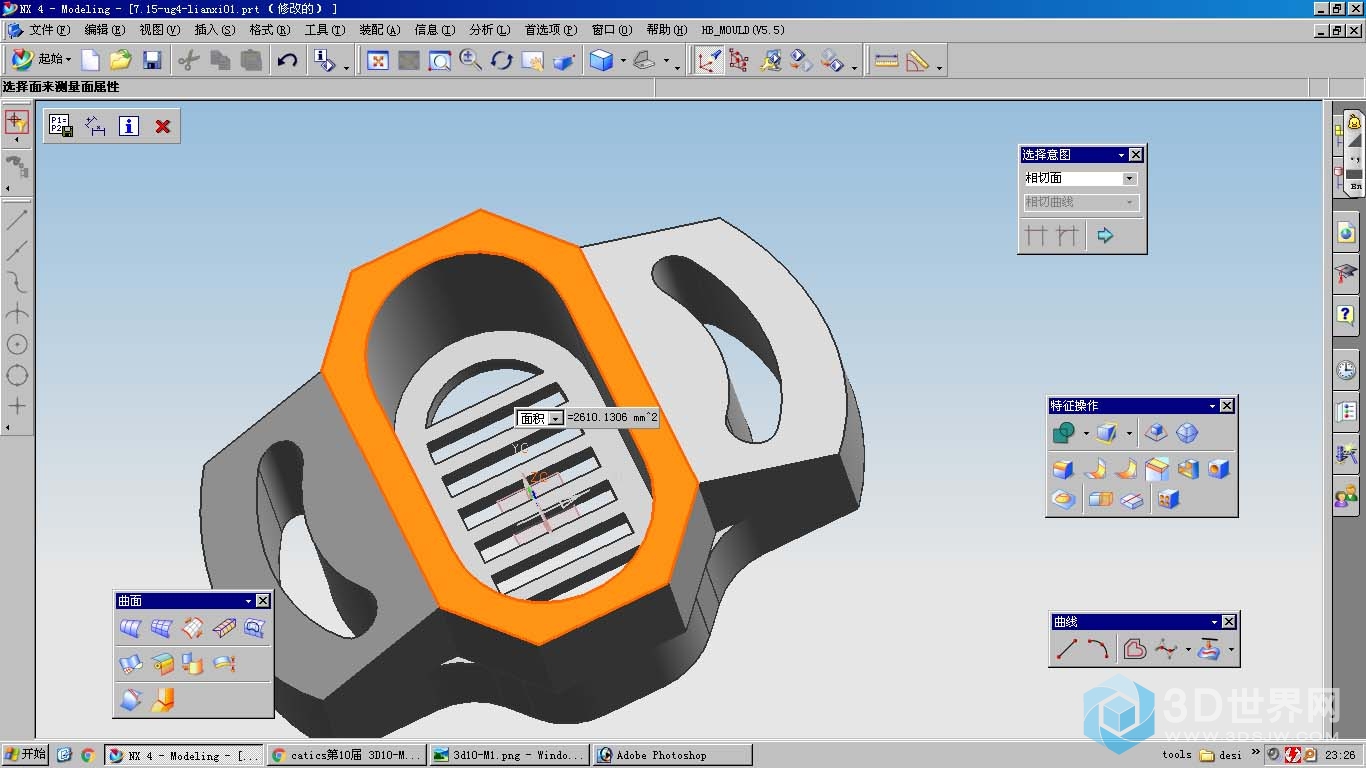The image size is (1366, 768).
Task: Click the heart-shaped closed curve icon in 曲线
Action: (x=1134, y=649)
